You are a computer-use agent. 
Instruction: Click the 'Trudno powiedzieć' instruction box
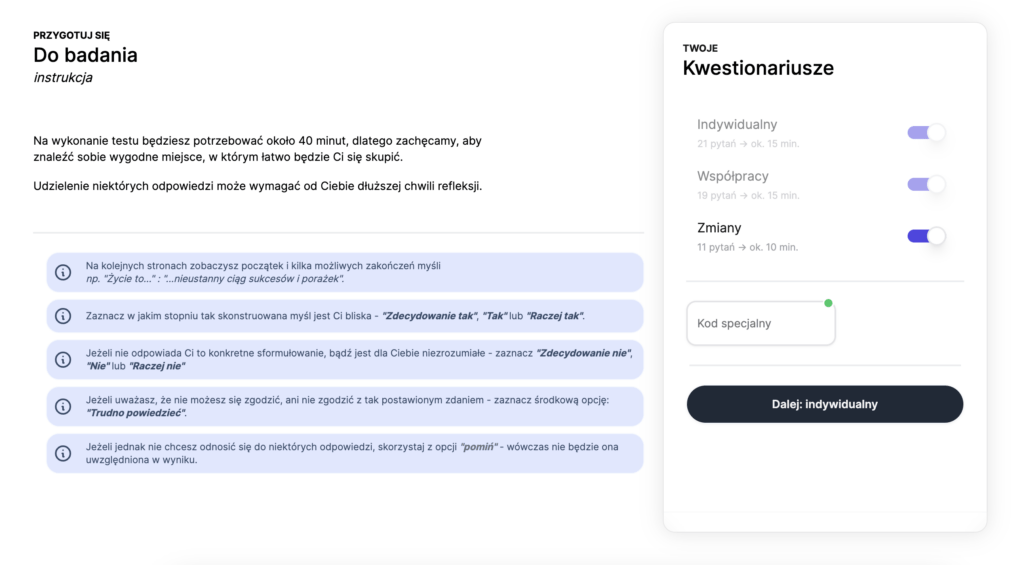point(345,406)
